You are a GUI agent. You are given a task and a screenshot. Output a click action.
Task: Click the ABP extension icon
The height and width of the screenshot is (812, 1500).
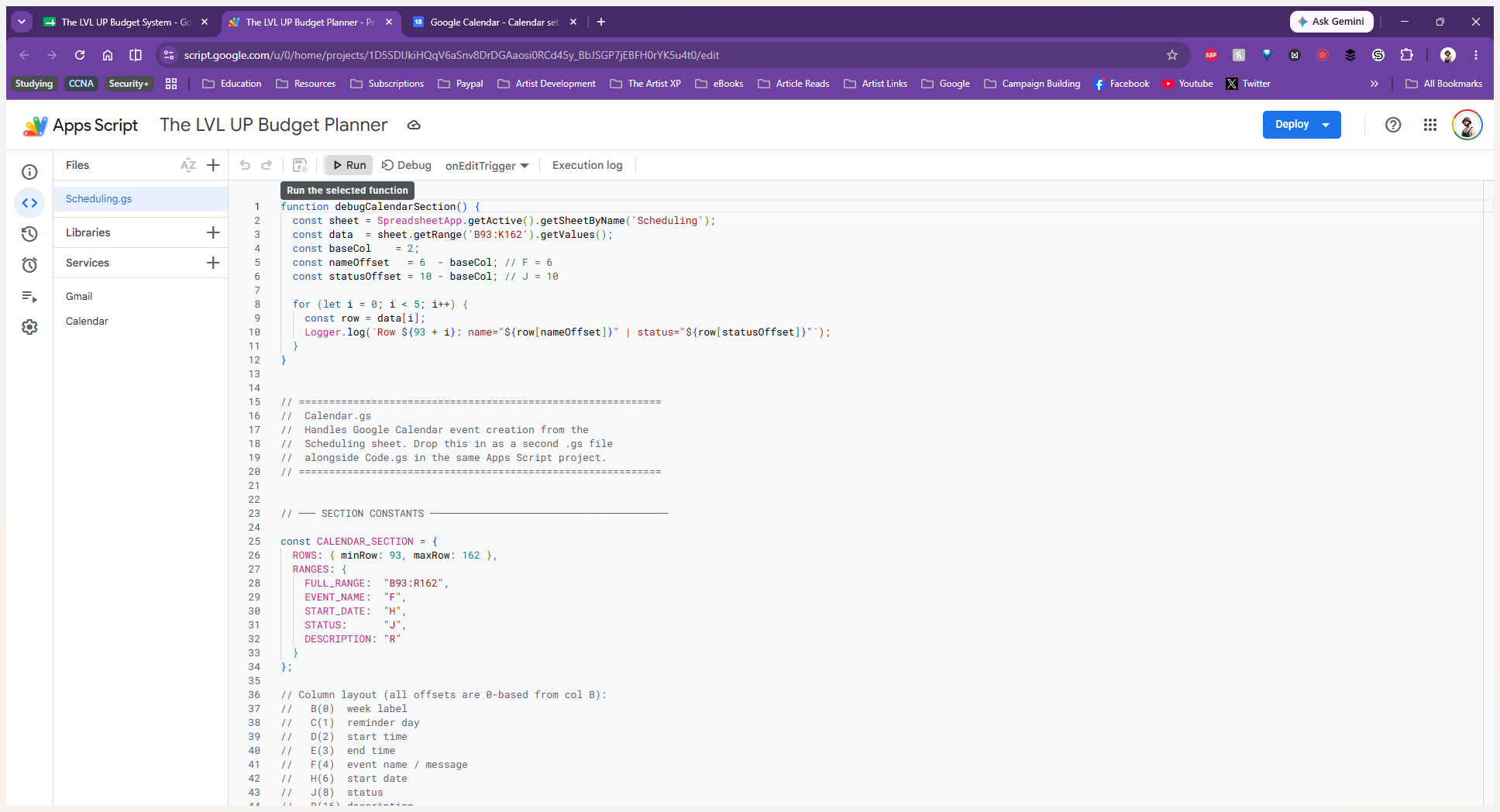click(1211, 55)
